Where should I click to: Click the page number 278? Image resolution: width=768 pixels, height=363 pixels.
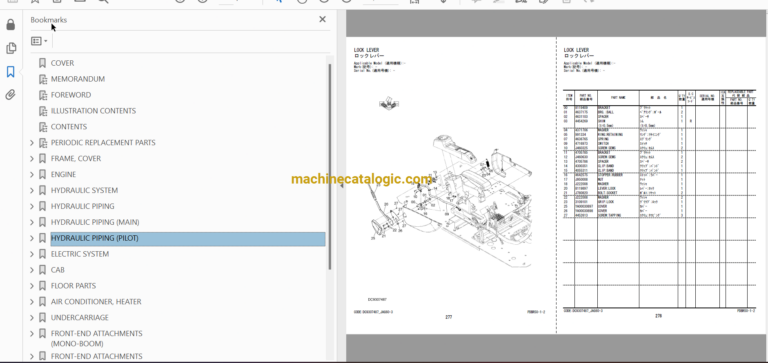tap(659, 316)
